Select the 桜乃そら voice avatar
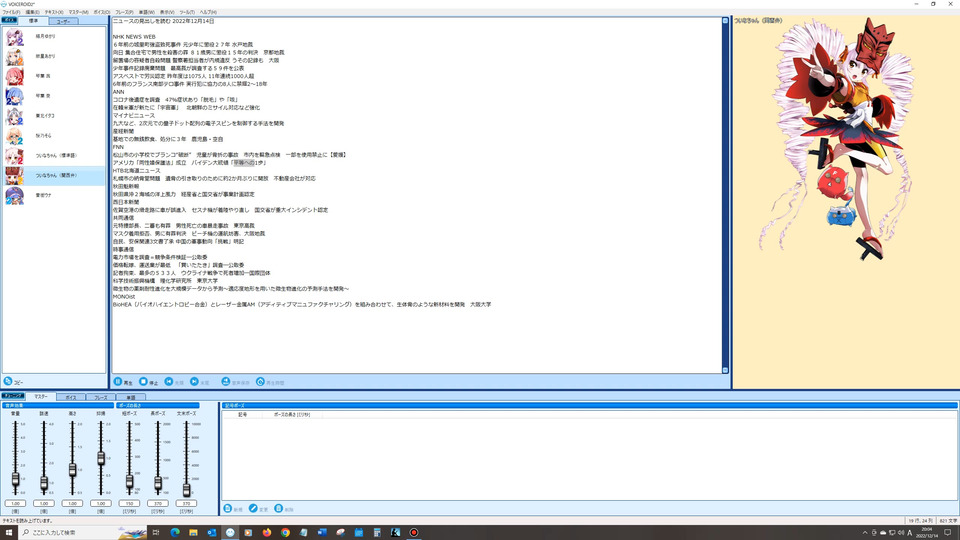This screenshot has width=960, height=540. point(14,136)
